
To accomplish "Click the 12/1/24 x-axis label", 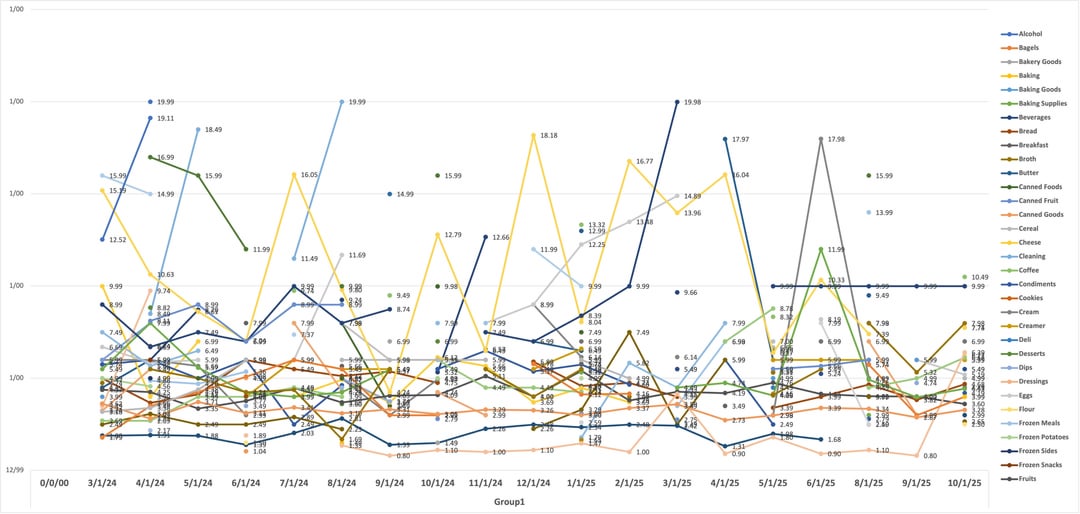I will [535, 481].
